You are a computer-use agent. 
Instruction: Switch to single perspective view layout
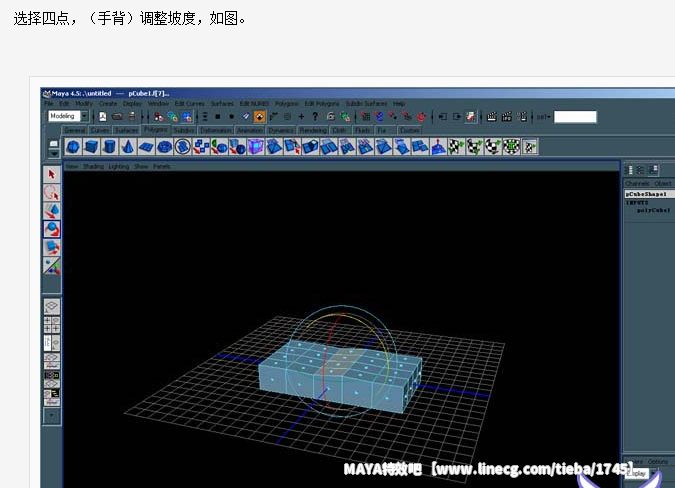pyautogui.click(x=52, y=306)
